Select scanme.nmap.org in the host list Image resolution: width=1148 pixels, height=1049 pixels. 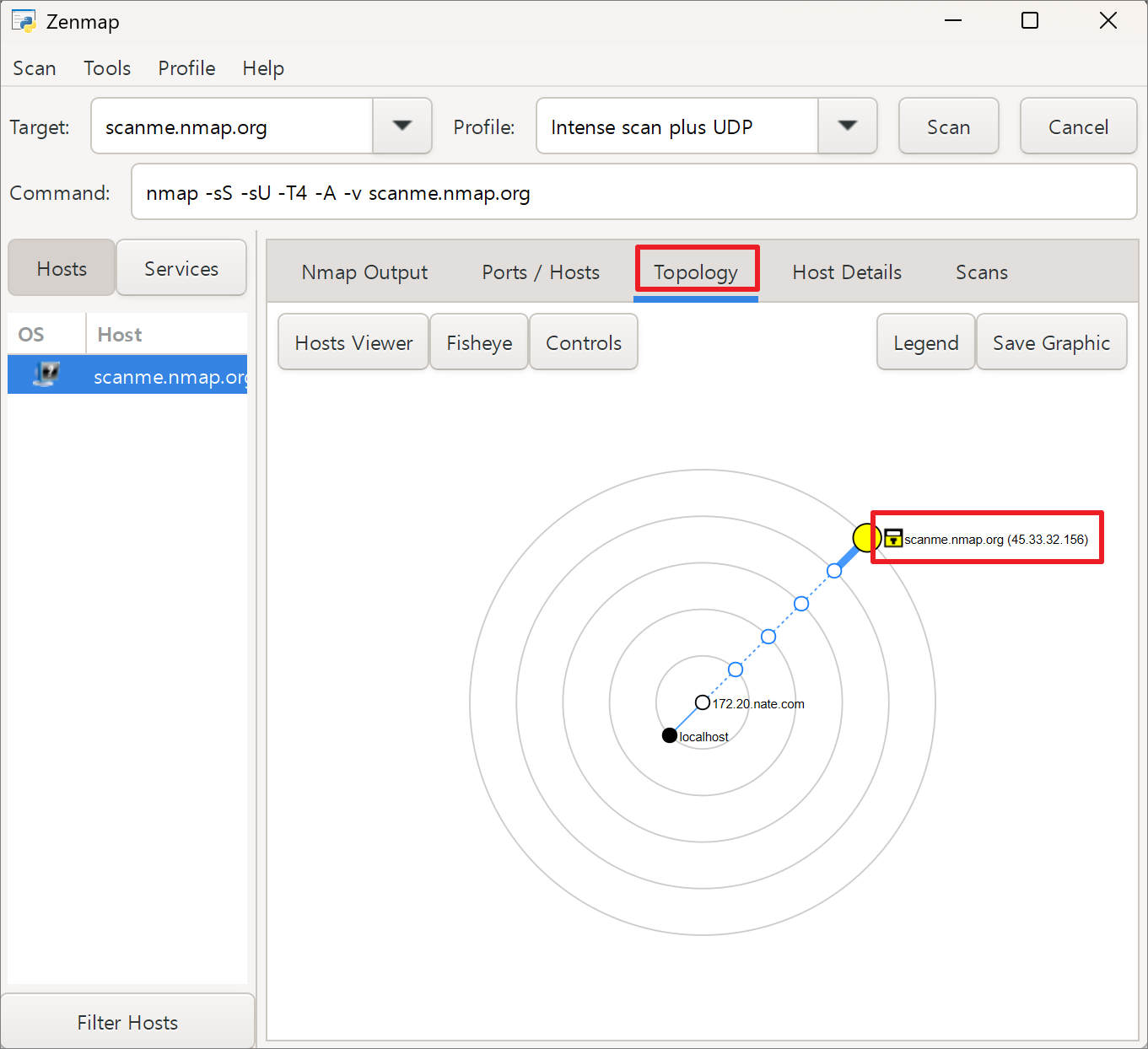pos(127,375)
